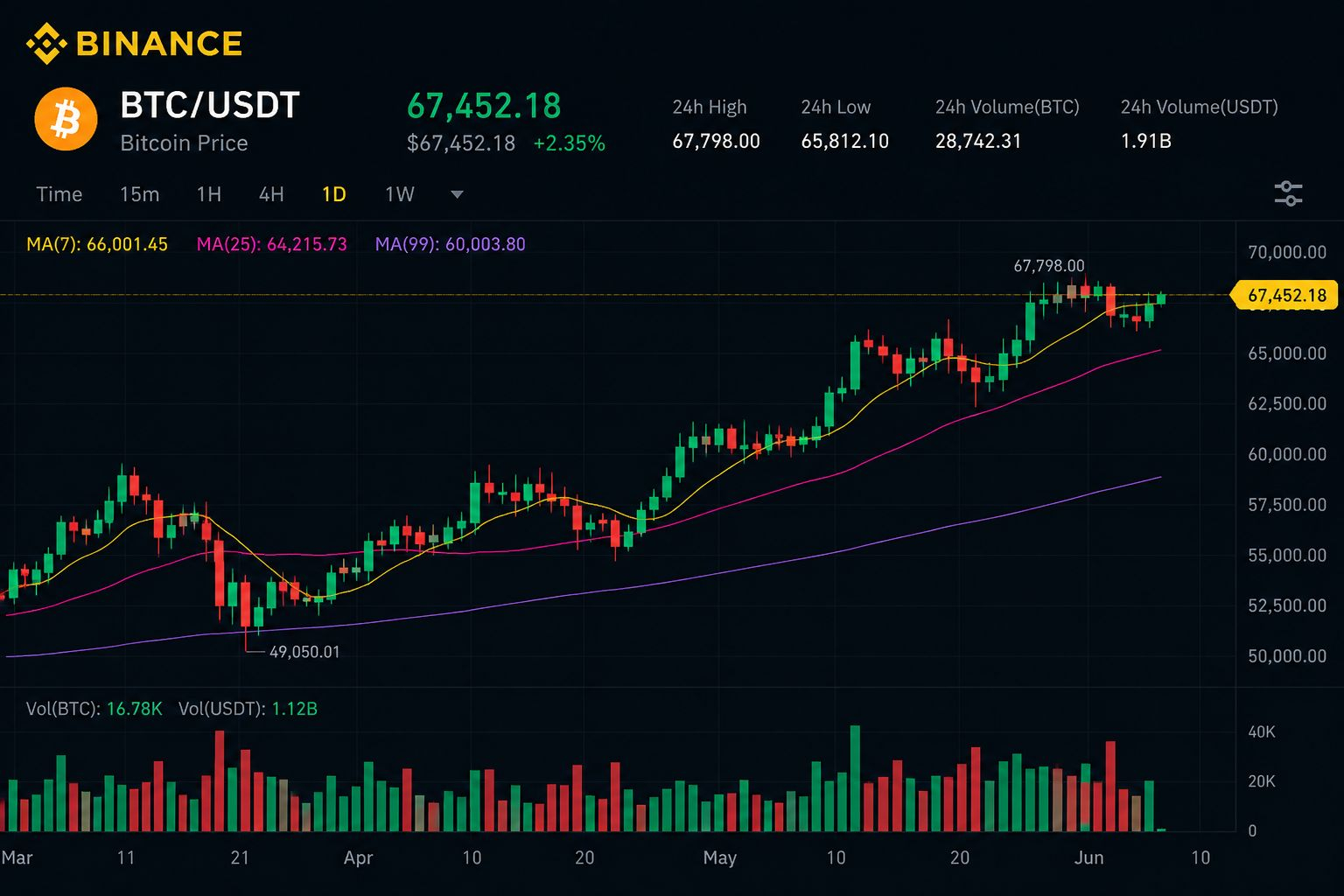
Task: Click the 60,000.00 price axis label
Action: (x=1287, y=454)
